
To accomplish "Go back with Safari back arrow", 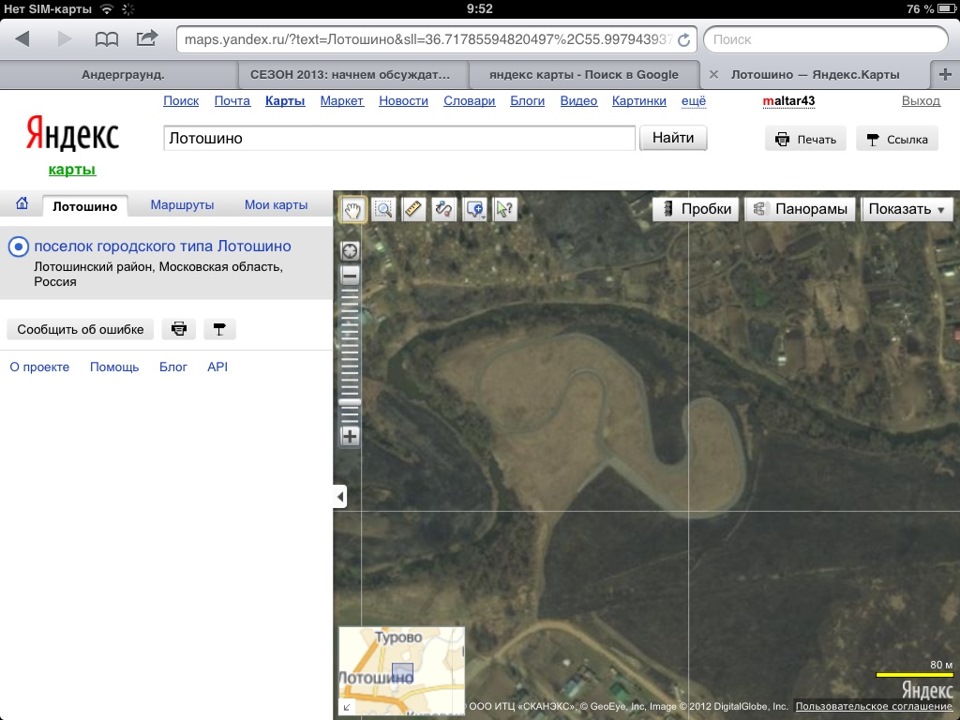I will tap(23, 39).
